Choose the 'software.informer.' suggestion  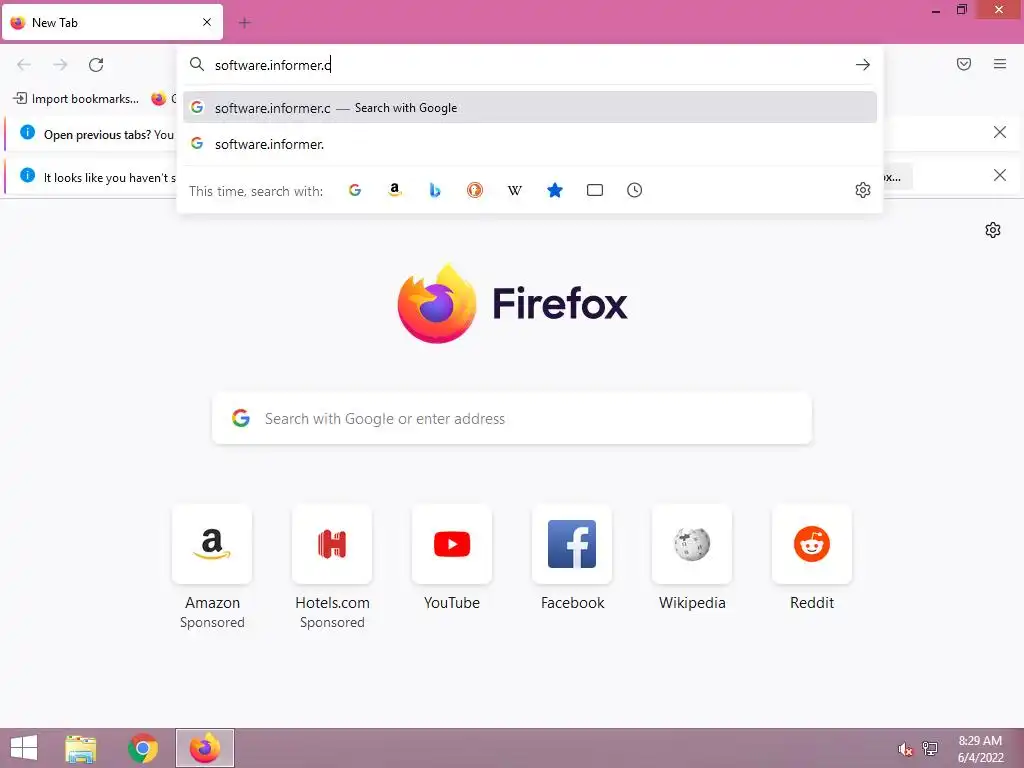coord(530,144)
